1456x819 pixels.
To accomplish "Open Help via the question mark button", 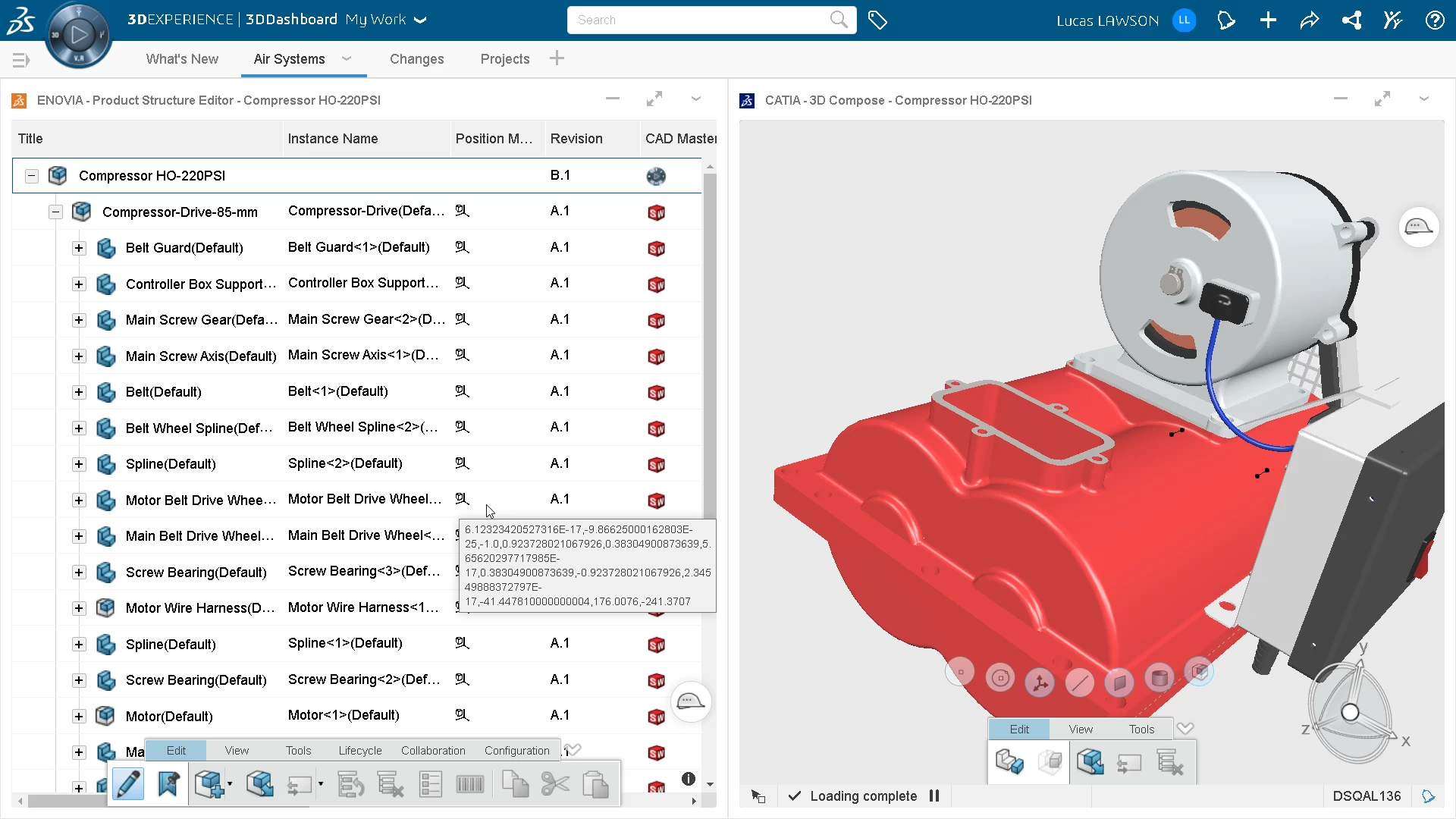I will [1436, 20].
